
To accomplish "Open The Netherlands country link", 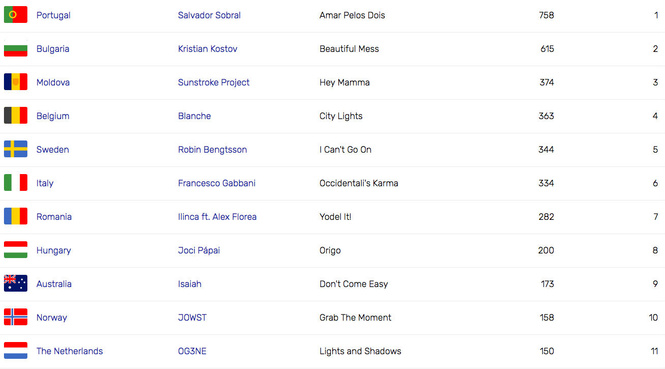I will (x=70, y=351).
